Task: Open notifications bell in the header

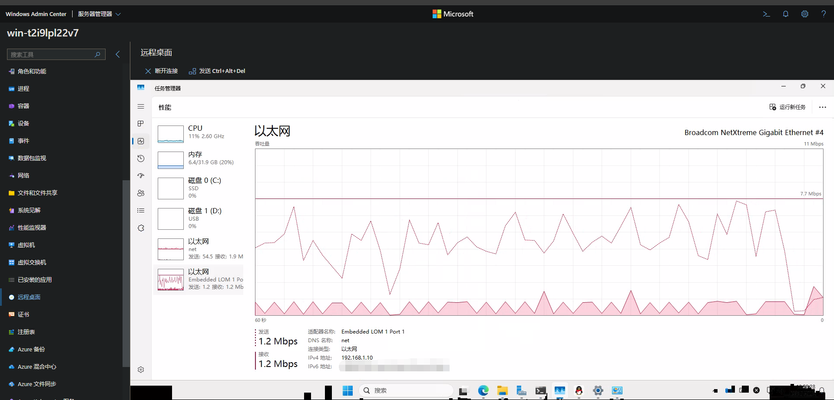Action: click(x=786, y=14)
